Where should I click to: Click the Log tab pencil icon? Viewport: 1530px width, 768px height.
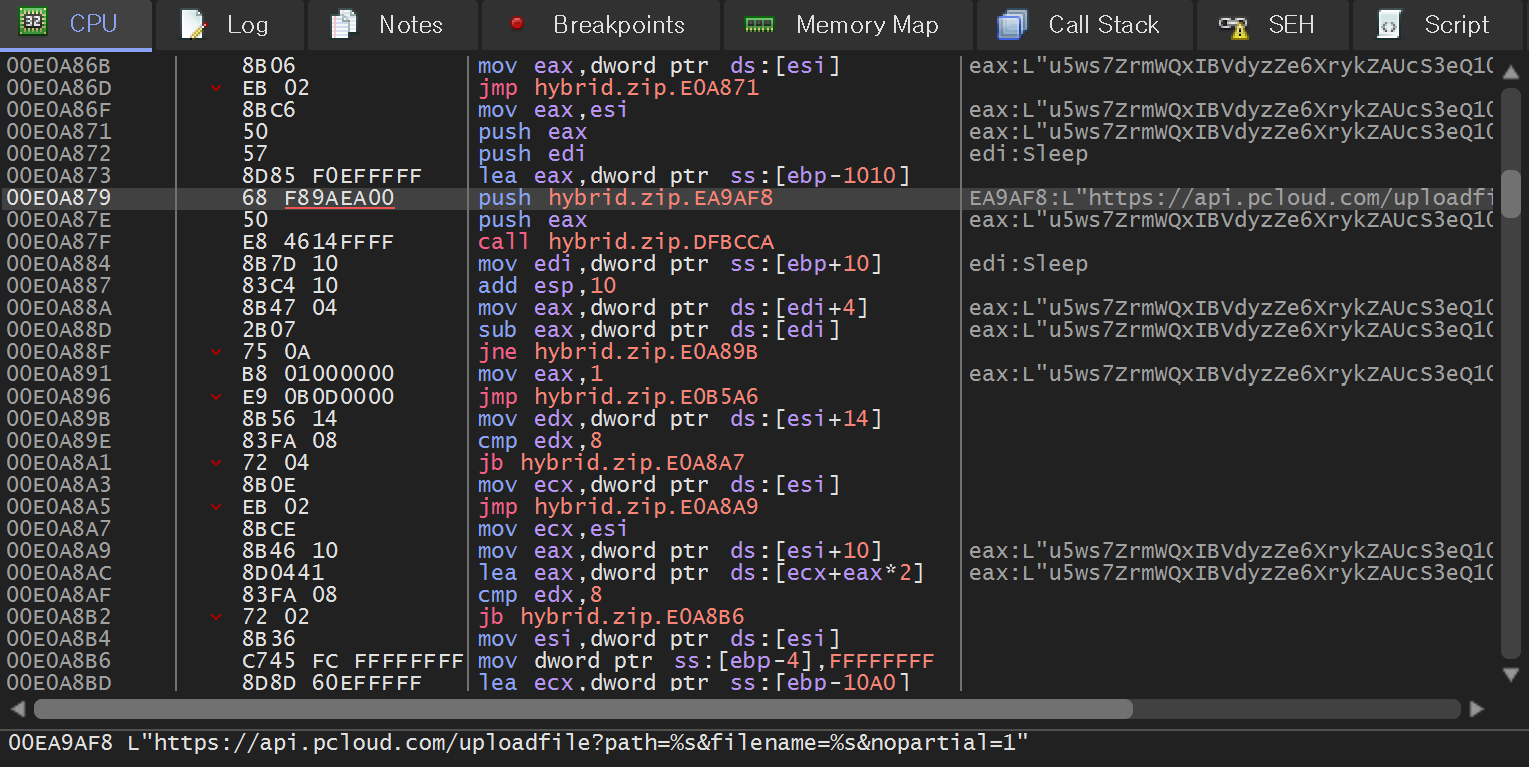click(193, 25)
